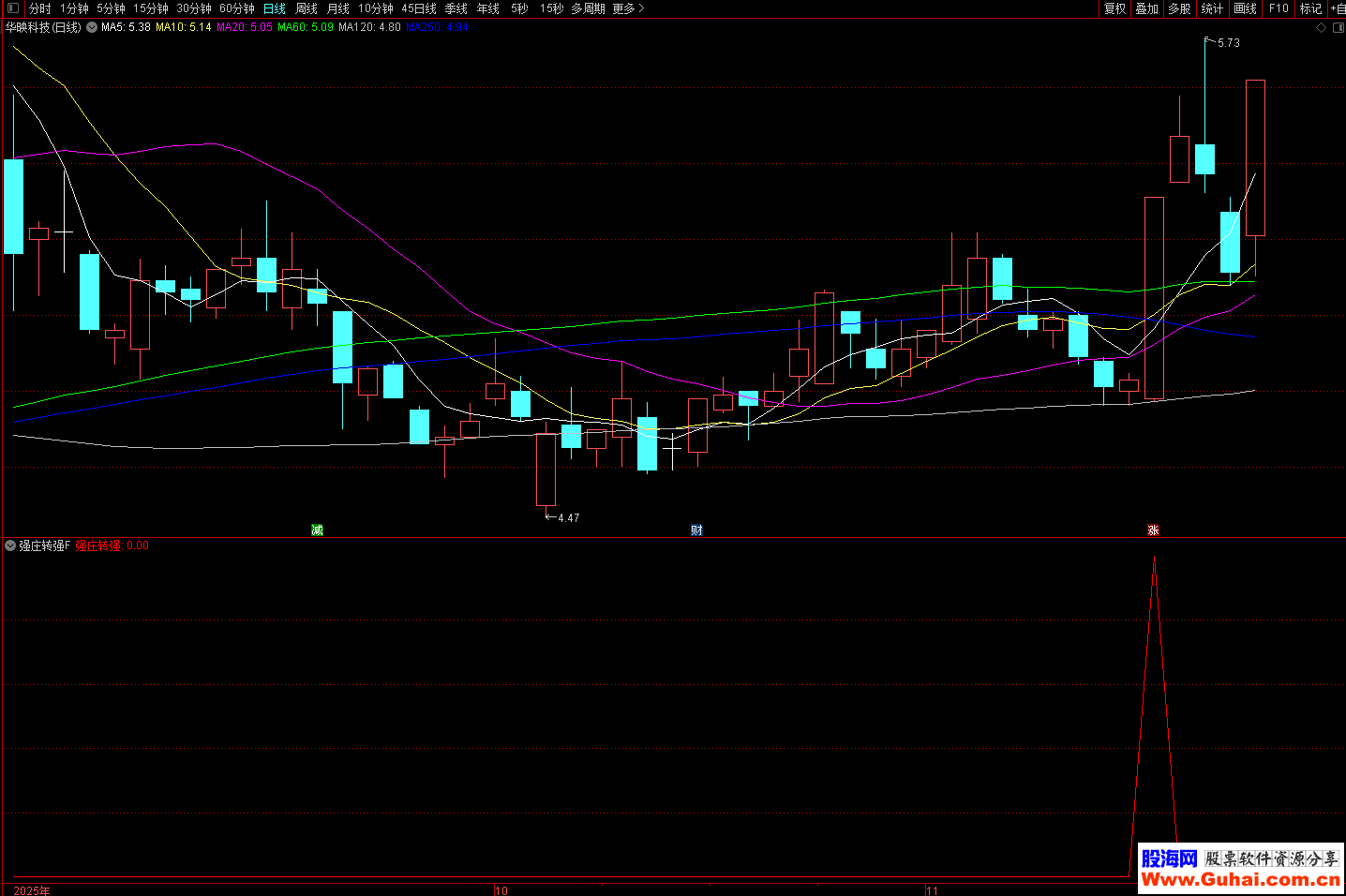Image resolution: width=1346 pixels, height=896 pixels.
Task: Toggle the right side panel icon
Action: point(1339,28)
